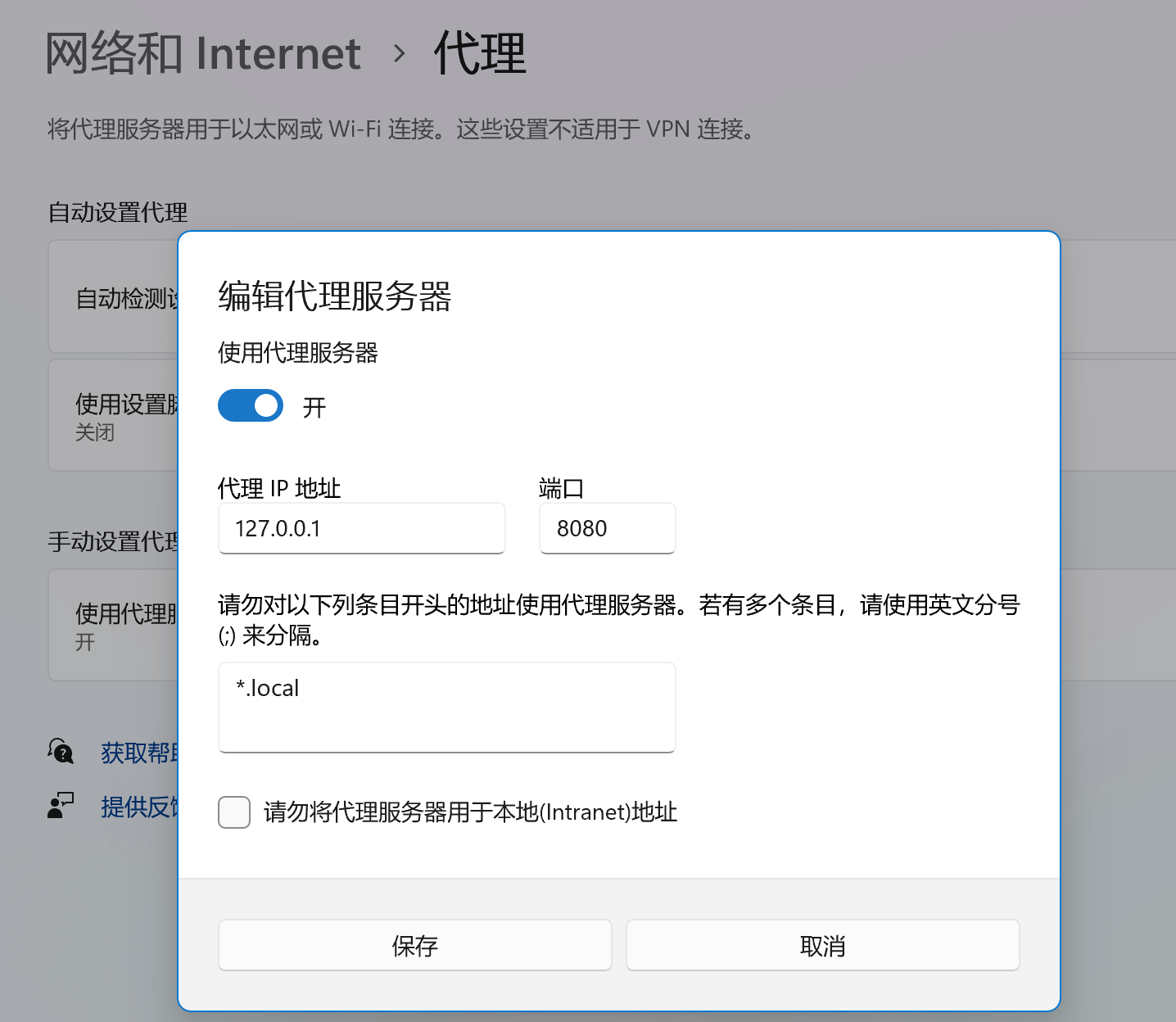Open the 网络和 Internet breadcrumb link
Viewport: 1176px width, 1022px height.
tap(203, 54)
